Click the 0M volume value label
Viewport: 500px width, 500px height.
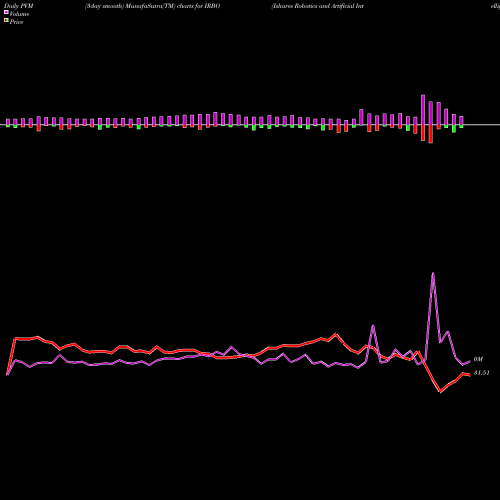478,359
